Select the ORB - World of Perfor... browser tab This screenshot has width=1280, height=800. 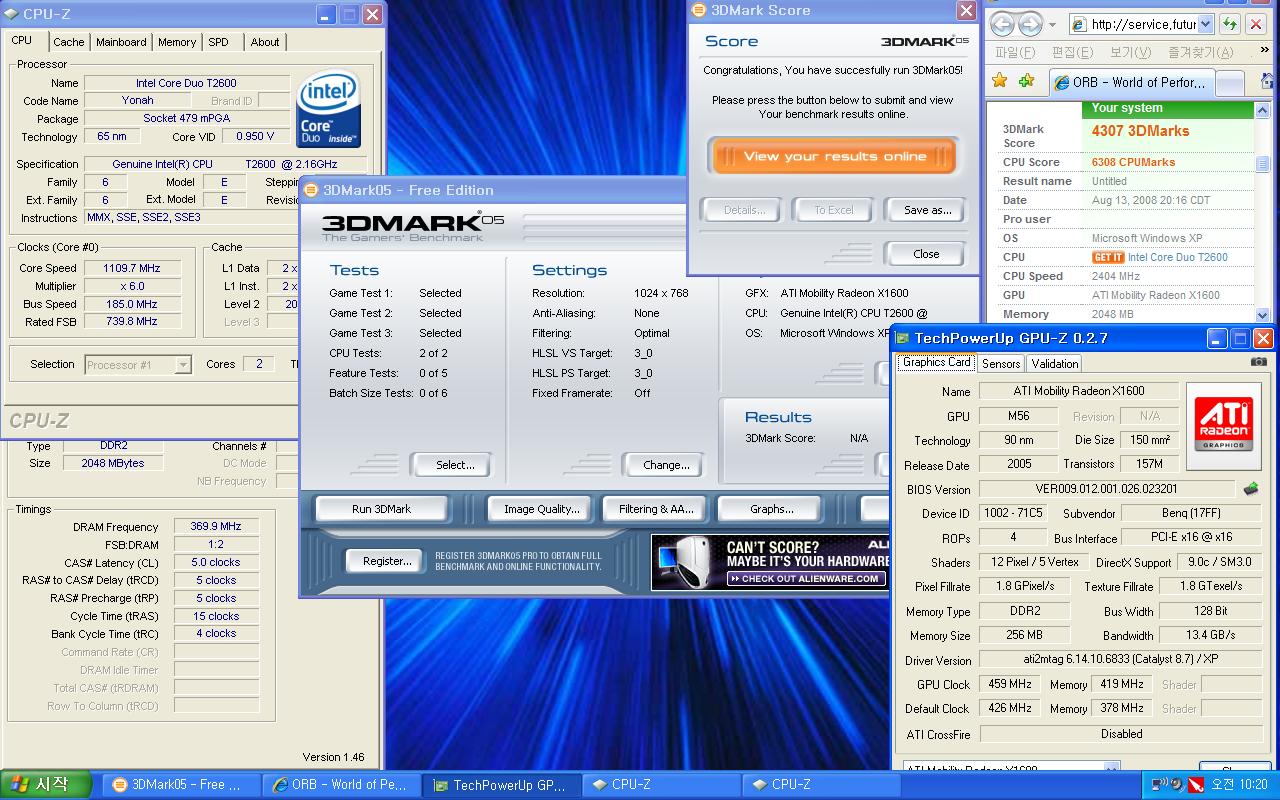tap(1130, 82)
